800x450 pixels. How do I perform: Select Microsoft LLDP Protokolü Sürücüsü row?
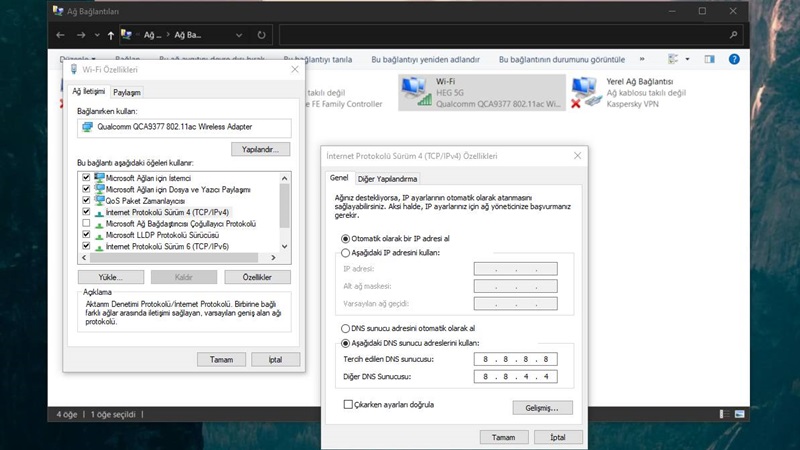[x=162, y=235]
